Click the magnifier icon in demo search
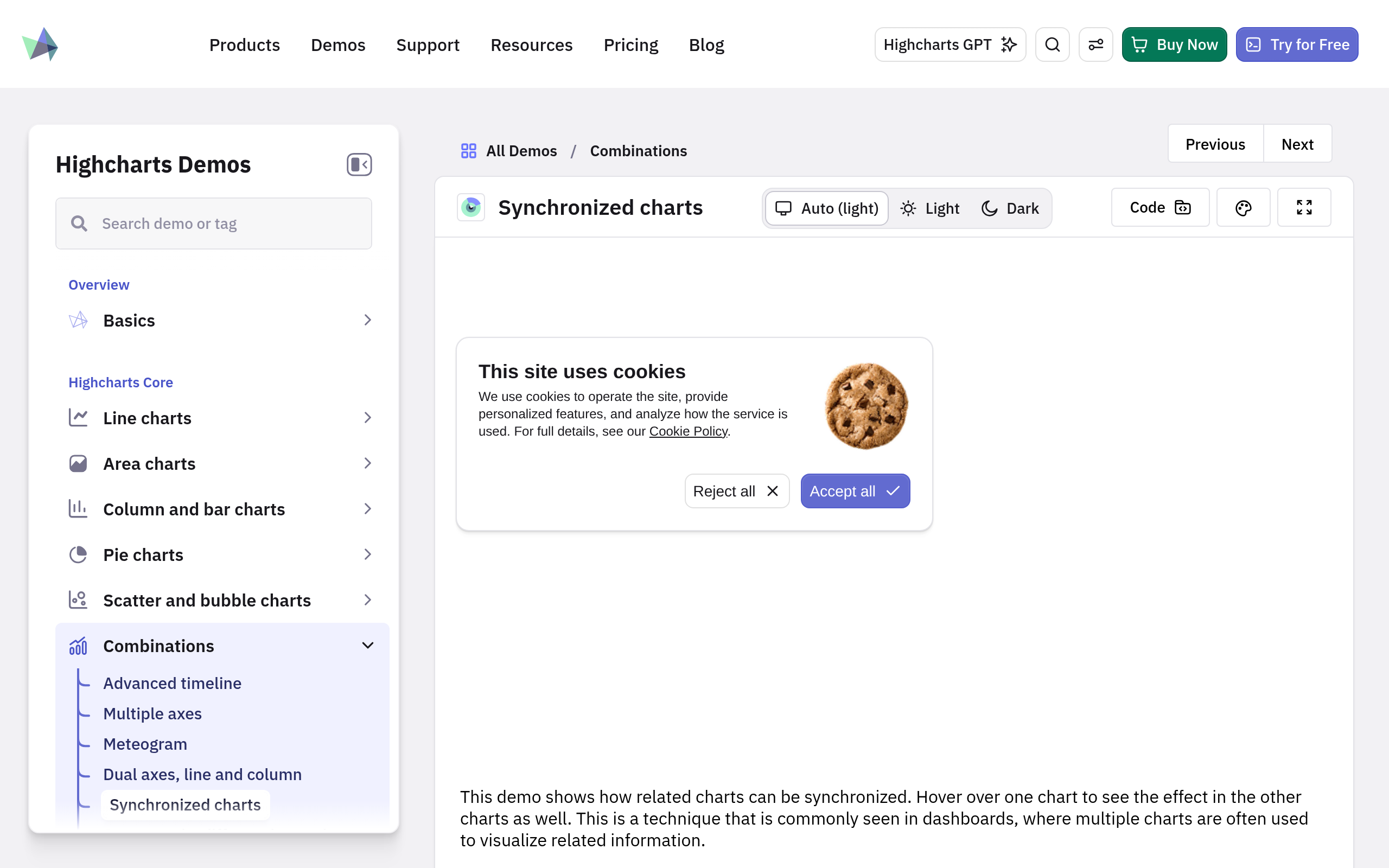The width and height of the screenshot is (1389, 868). (79, 224)
